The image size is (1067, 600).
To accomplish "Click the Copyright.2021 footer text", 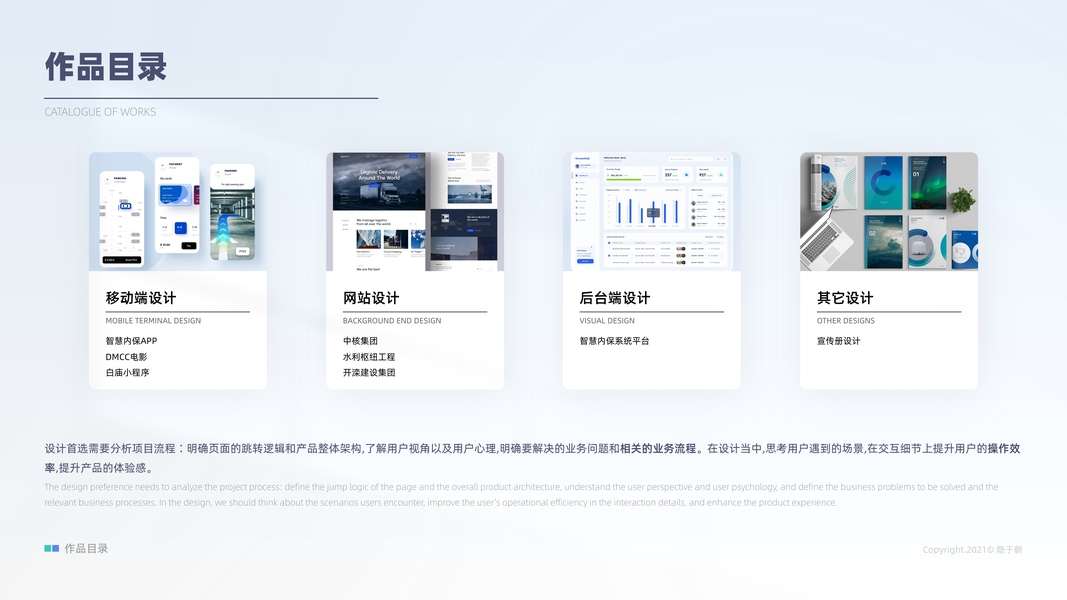I will click(x=972, y=550).
